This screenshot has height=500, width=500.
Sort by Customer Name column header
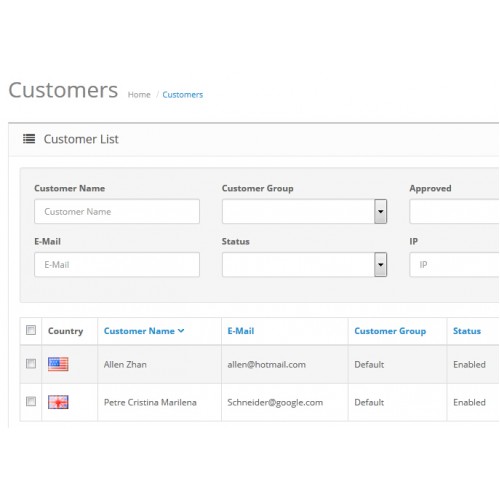coord(139,331)
